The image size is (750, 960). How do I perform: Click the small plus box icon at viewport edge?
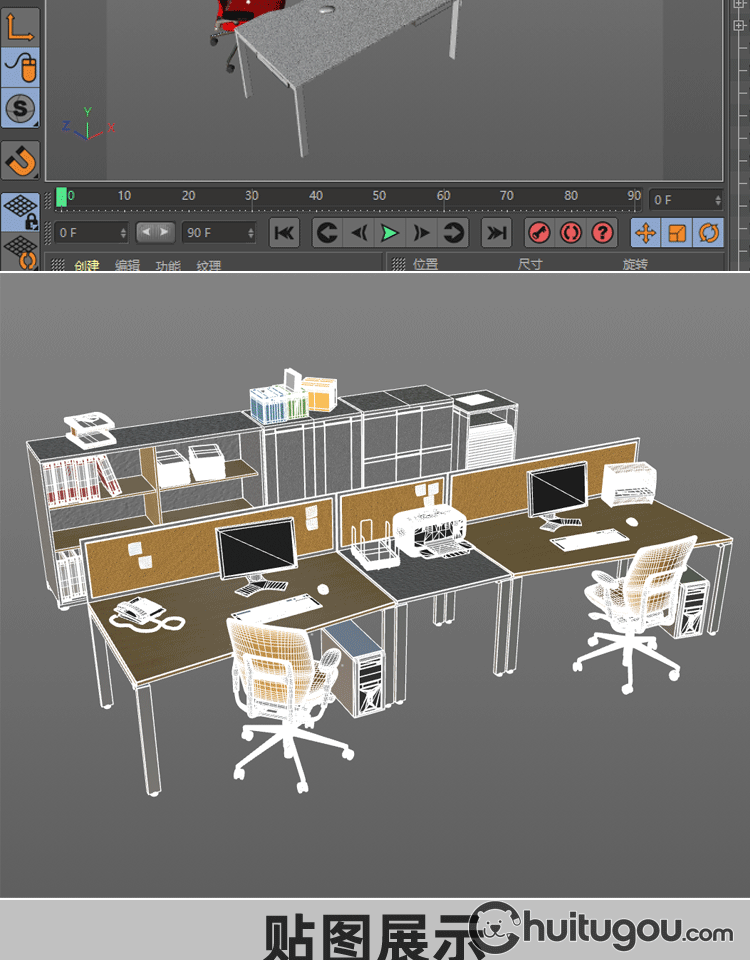738,25
